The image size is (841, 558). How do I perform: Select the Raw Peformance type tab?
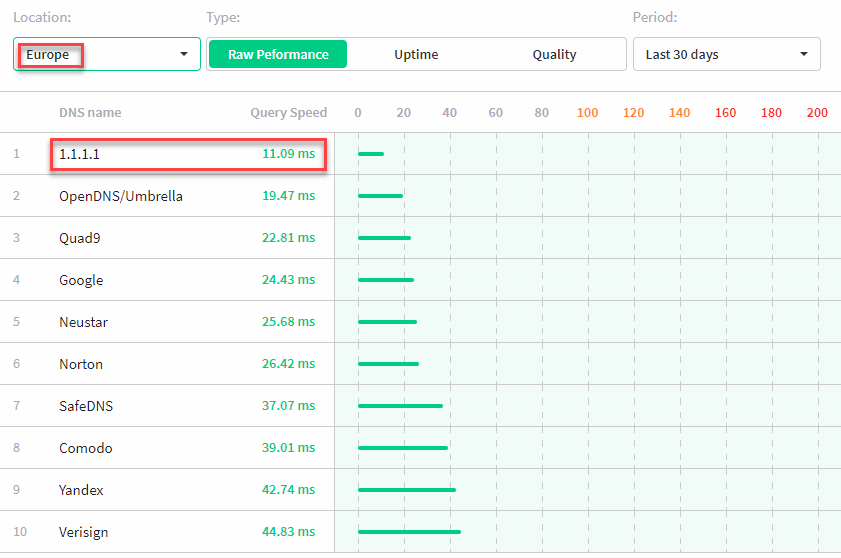pyautogui.click(x=278, y=54)
